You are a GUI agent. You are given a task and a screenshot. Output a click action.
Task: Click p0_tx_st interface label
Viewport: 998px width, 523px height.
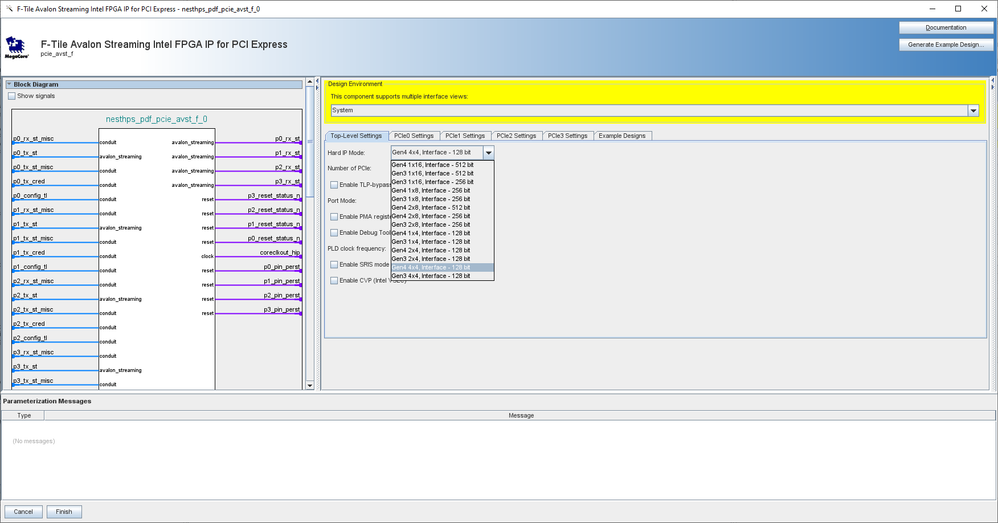[x=25, y=153]
